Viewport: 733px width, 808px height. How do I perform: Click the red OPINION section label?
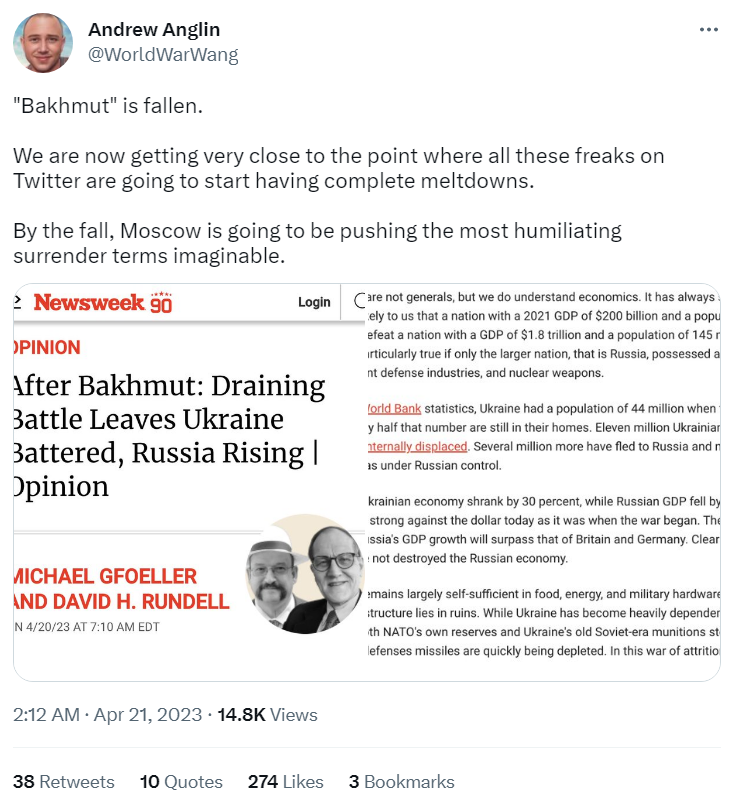(x=47, y=348)
